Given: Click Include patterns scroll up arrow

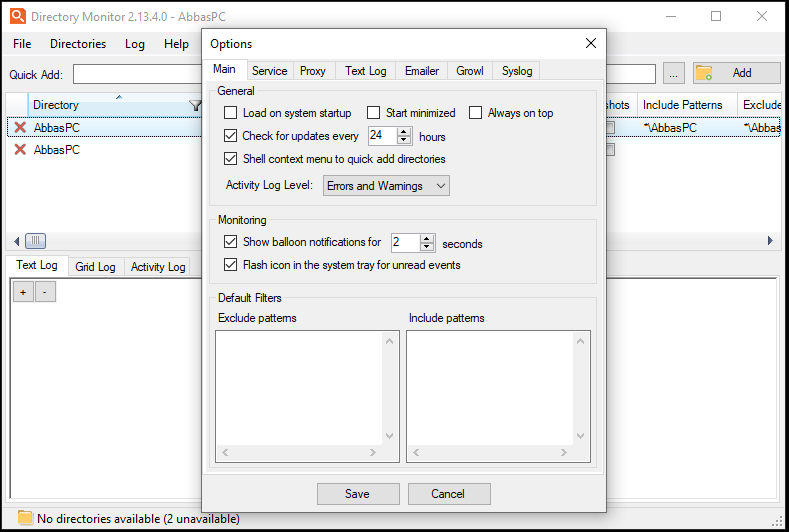Looking at the screenshot, I should tap(580, 341).
